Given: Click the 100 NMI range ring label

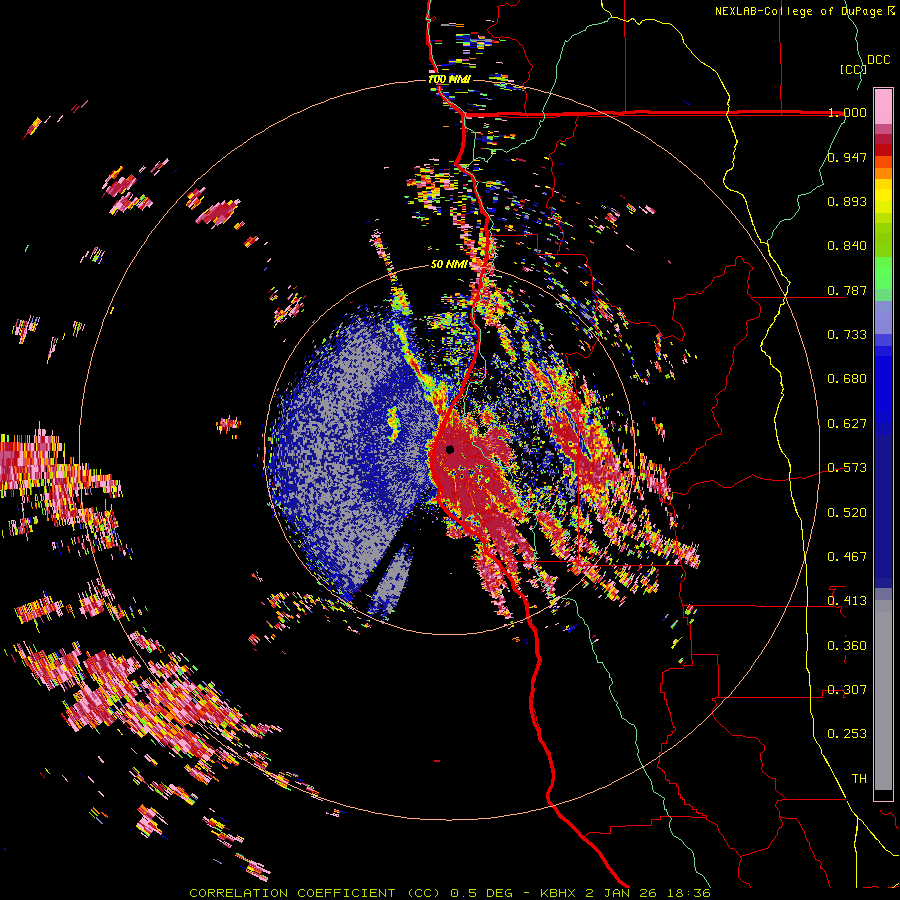Looking at the screenshot, I should [x=449, y=79].
